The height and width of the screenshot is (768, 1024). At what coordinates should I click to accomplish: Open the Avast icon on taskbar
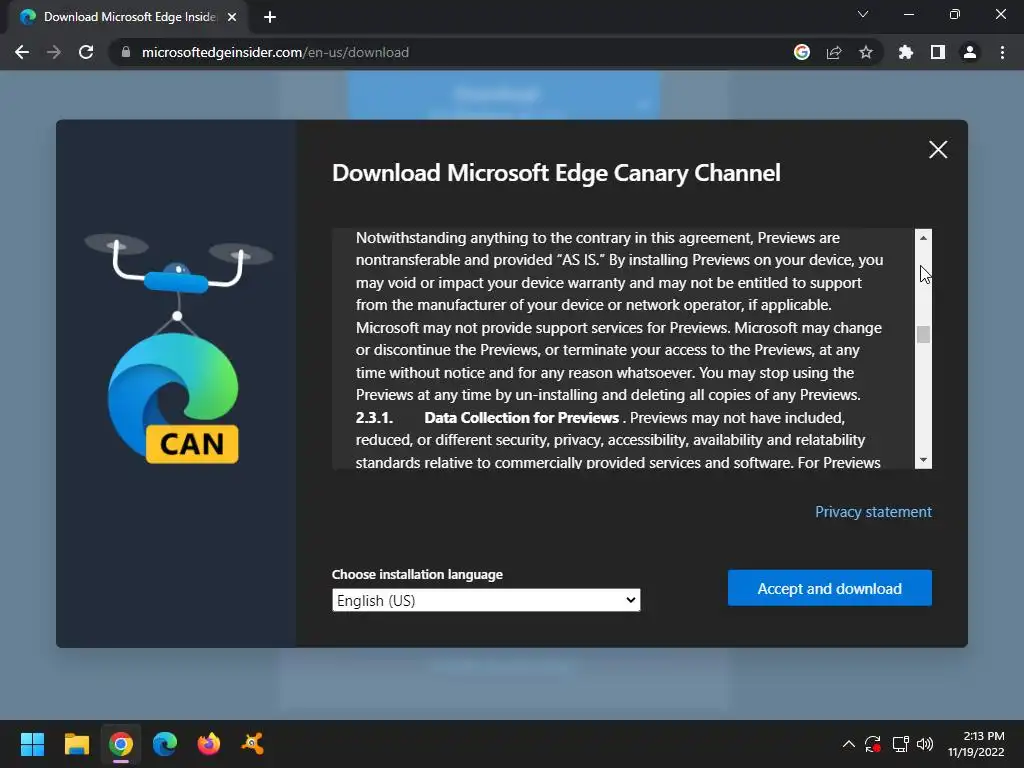(253, 744)
